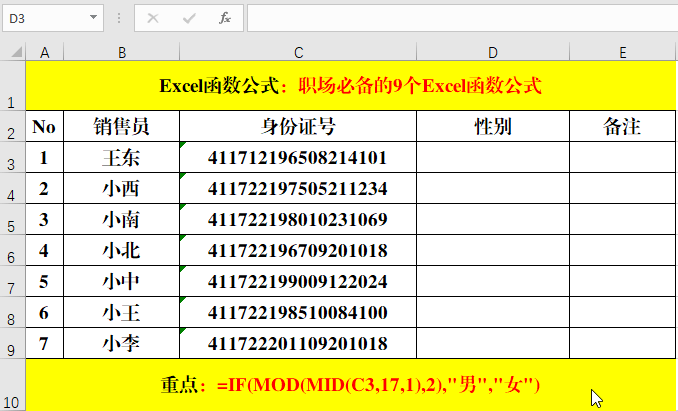Select row 8 header
The image size is (678, 411).
coord(13,312)
